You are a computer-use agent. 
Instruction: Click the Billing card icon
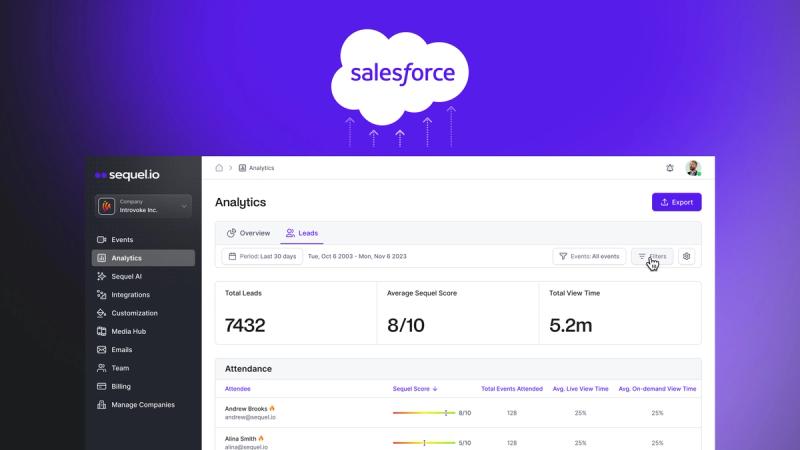(x=102, y=386)
